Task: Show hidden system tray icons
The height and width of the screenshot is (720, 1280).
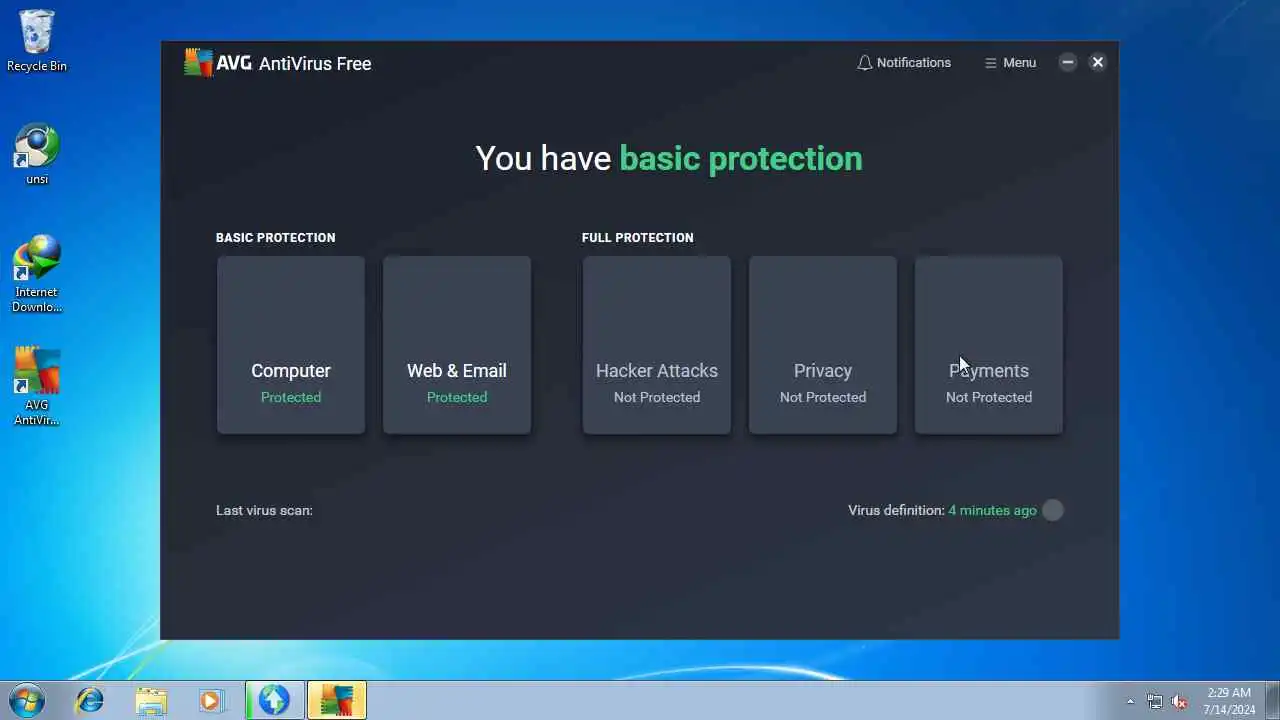Action: (x=1130, y=701)
